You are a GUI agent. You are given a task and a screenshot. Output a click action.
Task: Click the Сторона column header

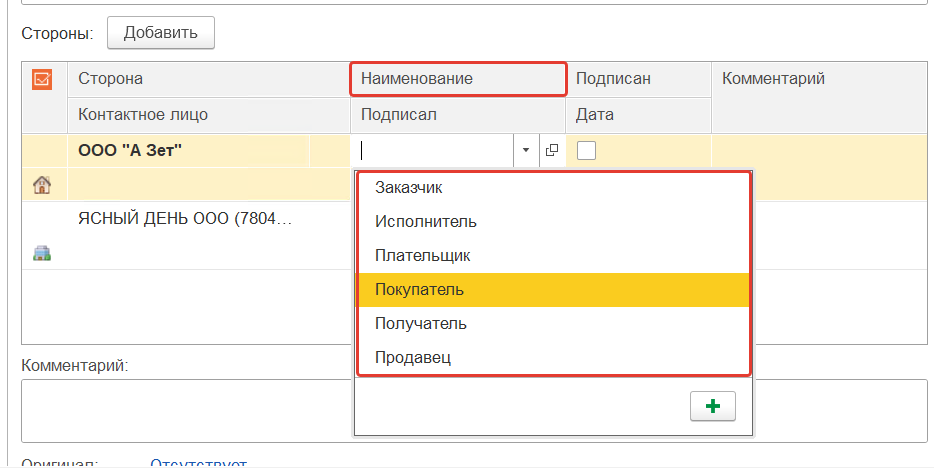coord(110,79)
